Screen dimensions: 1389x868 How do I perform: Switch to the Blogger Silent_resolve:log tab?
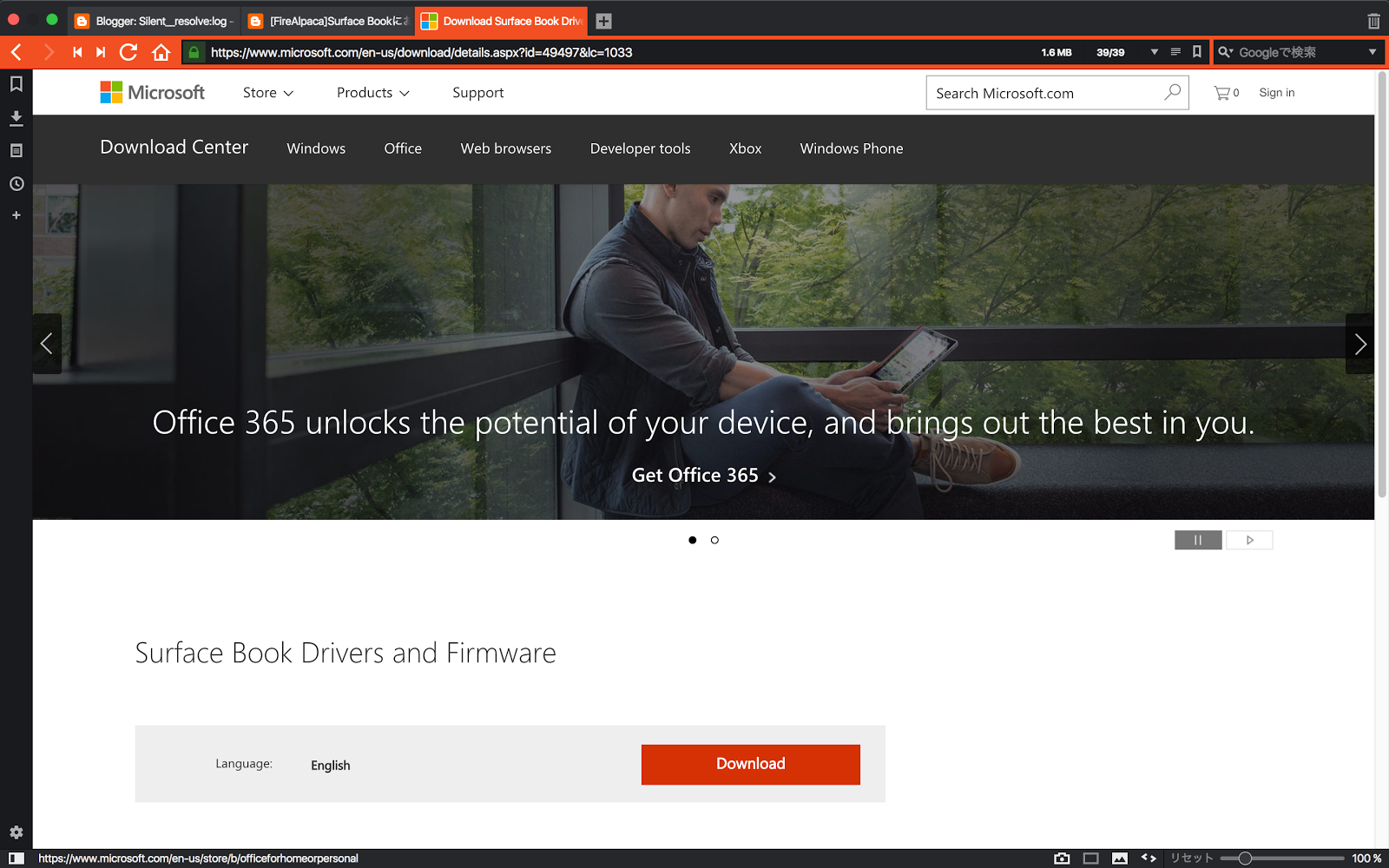tap(155, 21)
